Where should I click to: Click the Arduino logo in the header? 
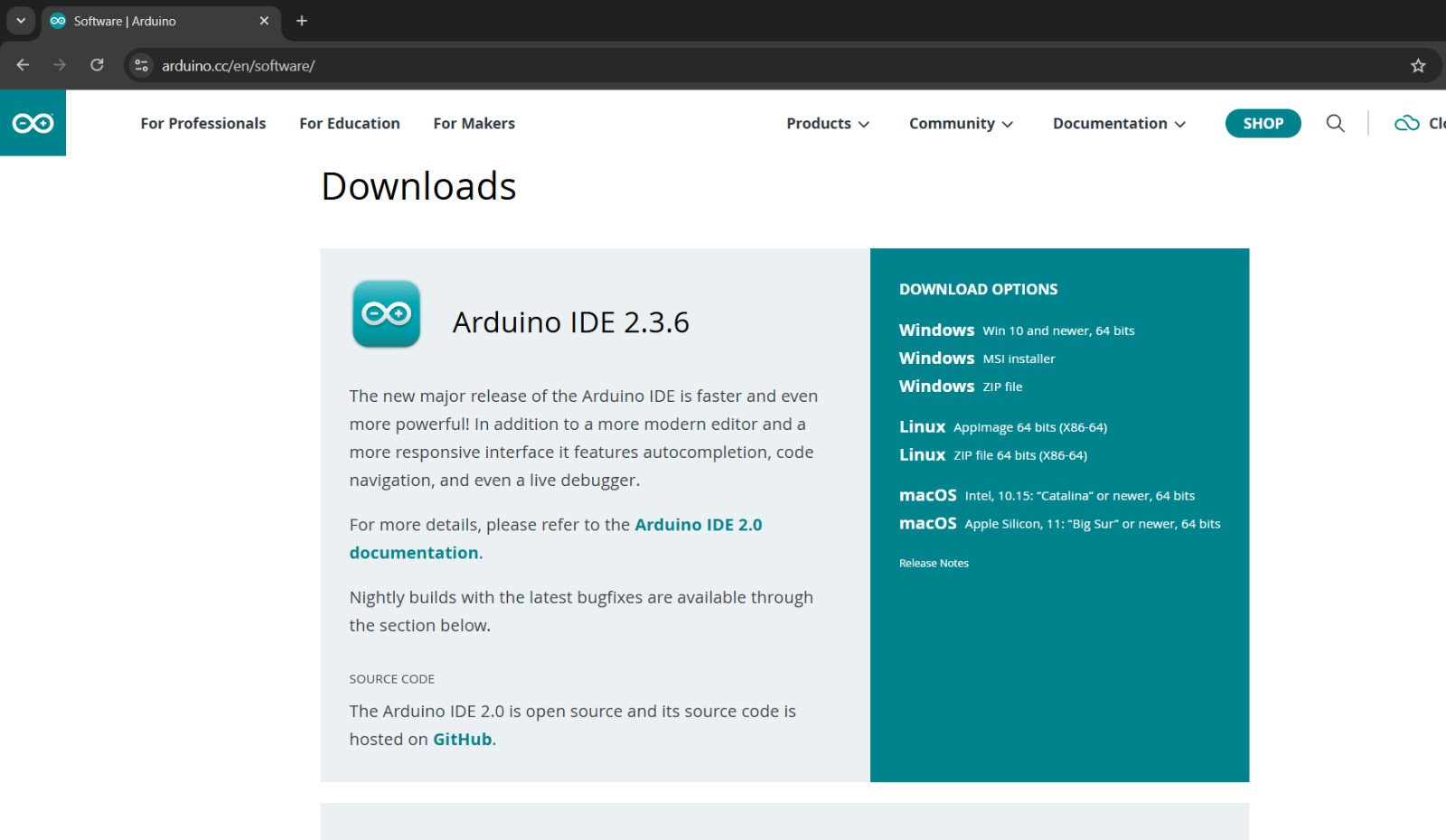click(x=33, y=123)
